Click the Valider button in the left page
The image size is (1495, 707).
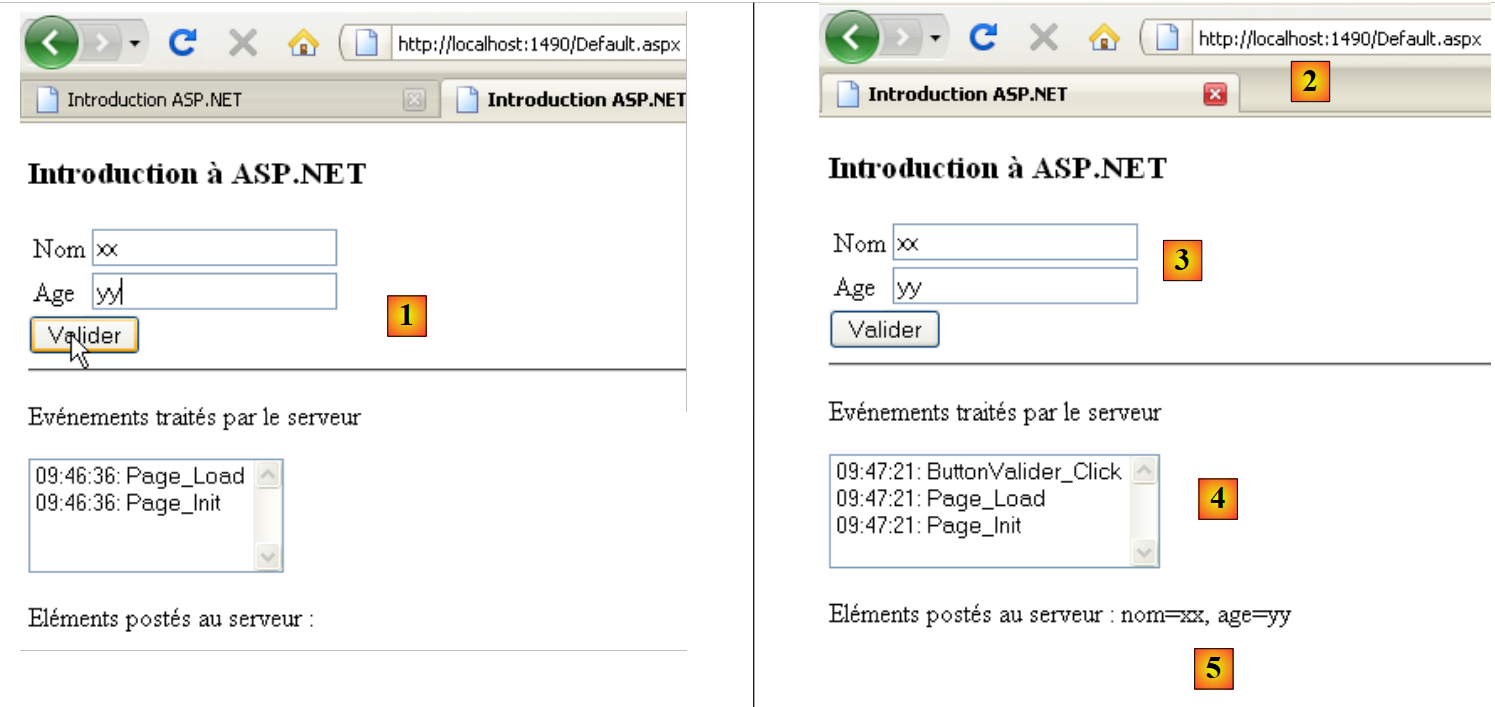tap(84, 336)
